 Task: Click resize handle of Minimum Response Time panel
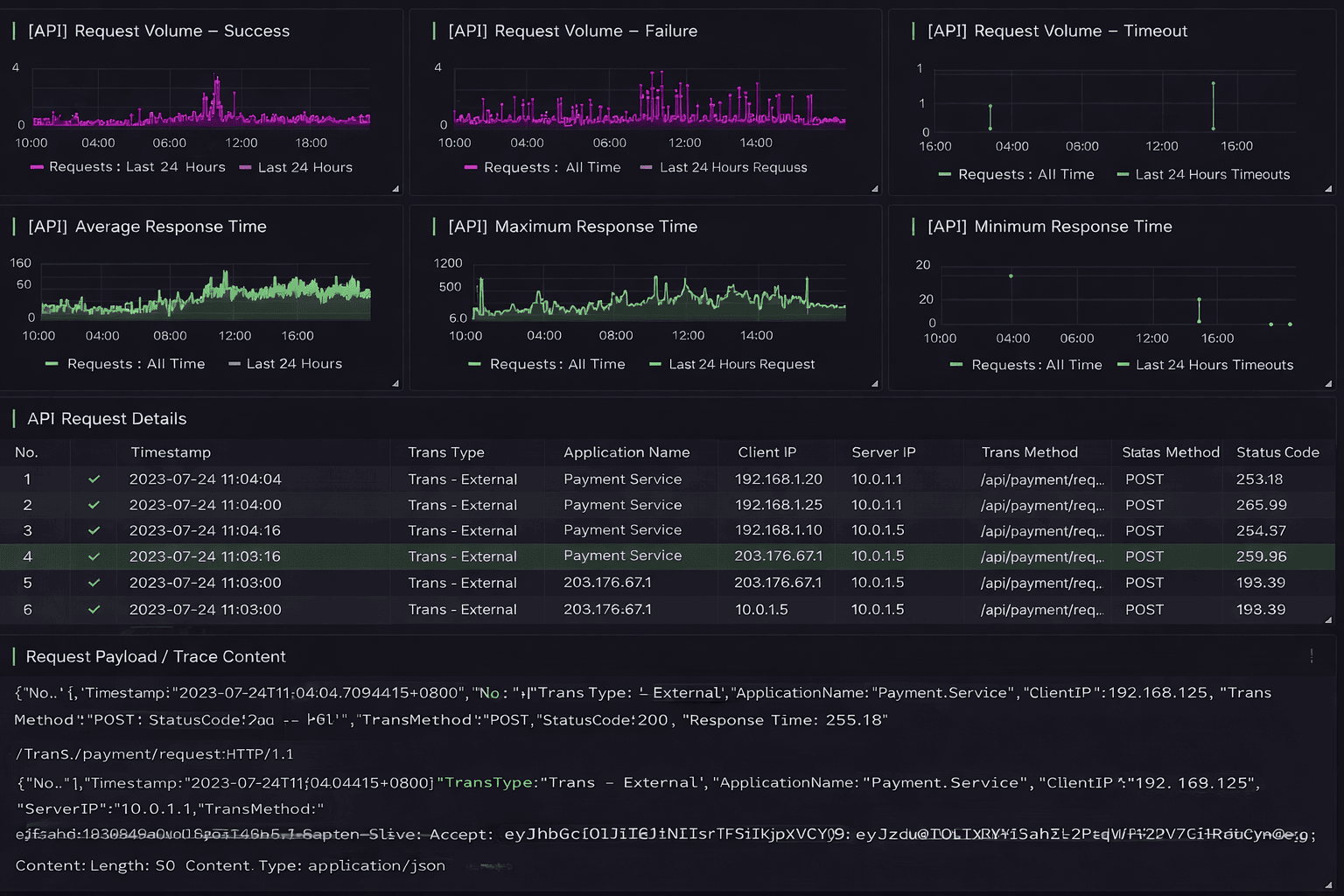(x=1328, y=383)
